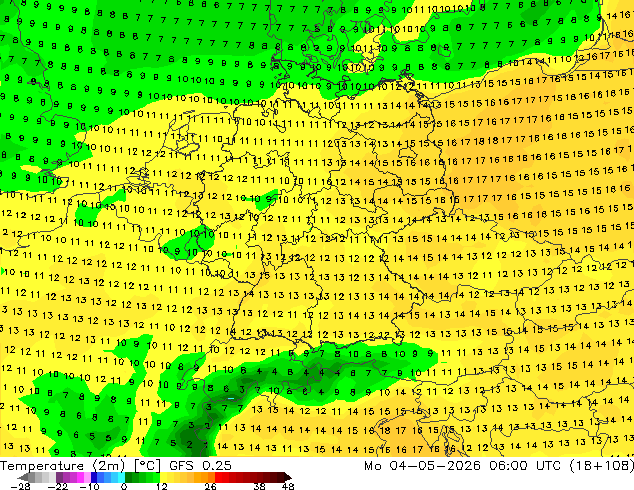This screenshot has height=490, width=634.
Task: Click the '38' legend scale label
Action: click(260, 486)
